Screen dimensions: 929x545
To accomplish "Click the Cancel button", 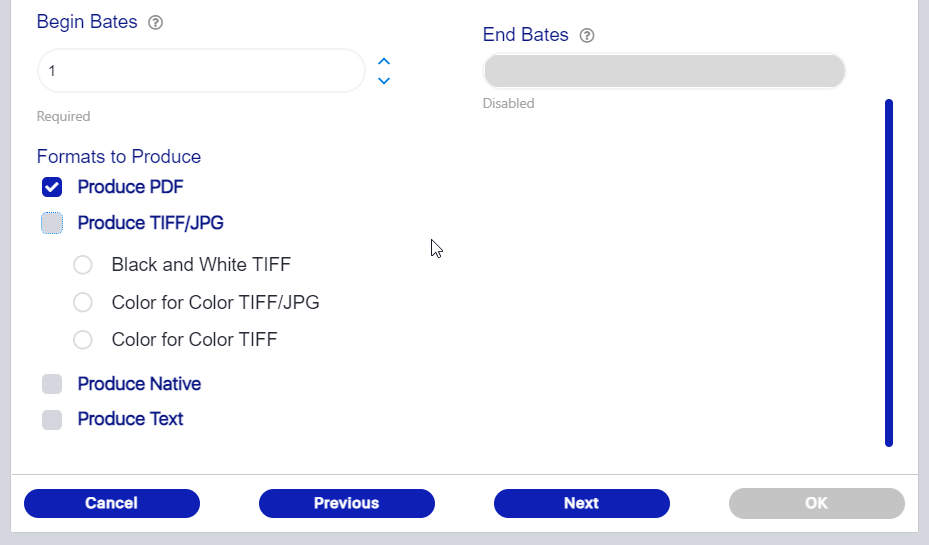I will [112, 503].
